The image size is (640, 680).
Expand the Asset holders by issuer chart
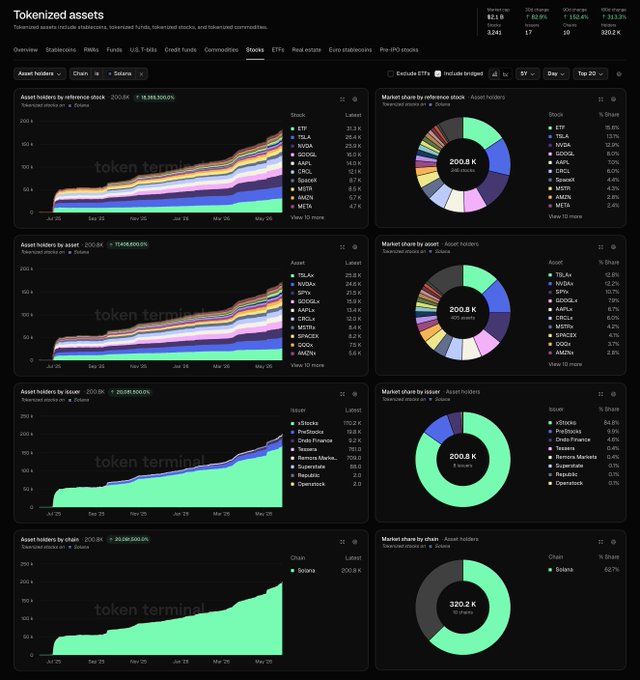tap(342, 394)
